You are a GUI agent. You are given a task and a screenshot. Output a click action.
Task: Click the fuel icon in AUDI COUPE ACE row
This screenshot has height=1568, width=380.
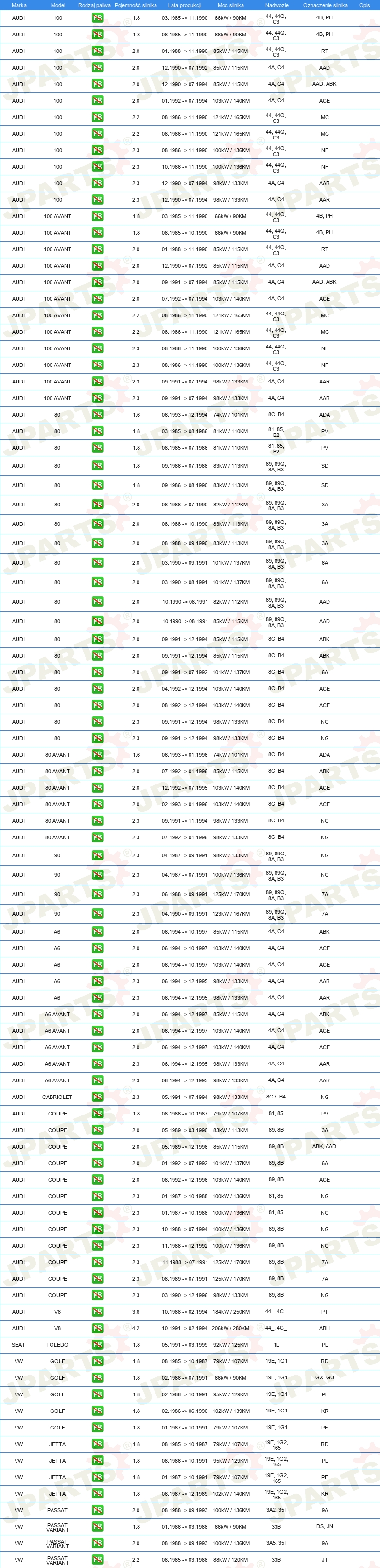coord(98,1180)
